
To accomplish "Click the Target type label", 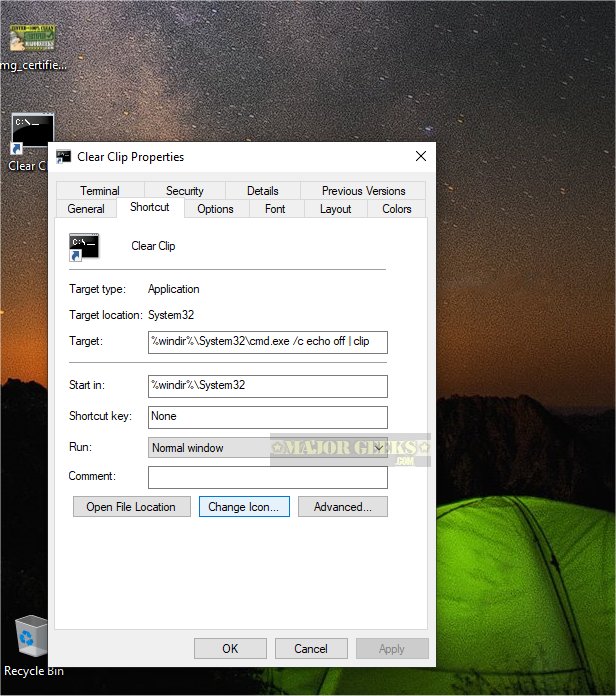I will point(97,289).
